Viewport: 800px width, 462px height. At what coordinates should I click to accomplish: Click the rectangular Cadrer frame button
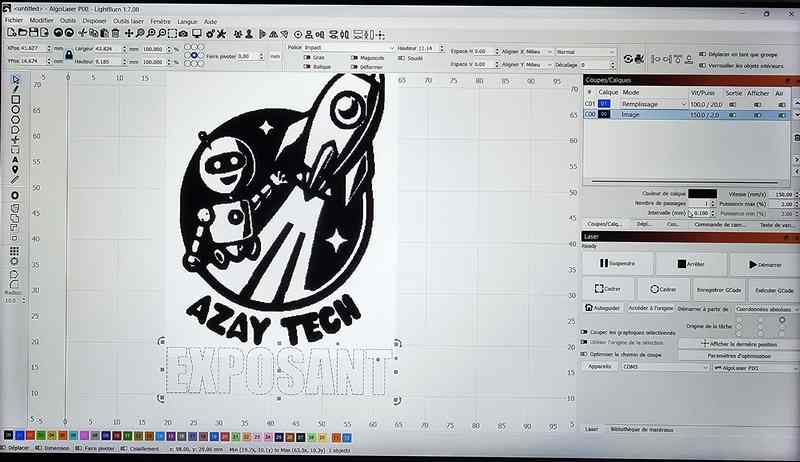tap(608, 289)
